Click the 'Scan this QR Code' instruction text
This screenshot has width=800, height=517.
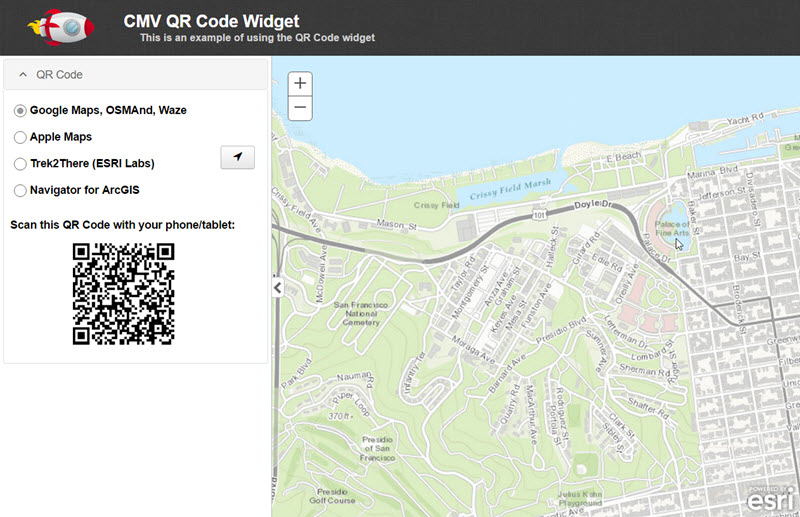[122, 225]
